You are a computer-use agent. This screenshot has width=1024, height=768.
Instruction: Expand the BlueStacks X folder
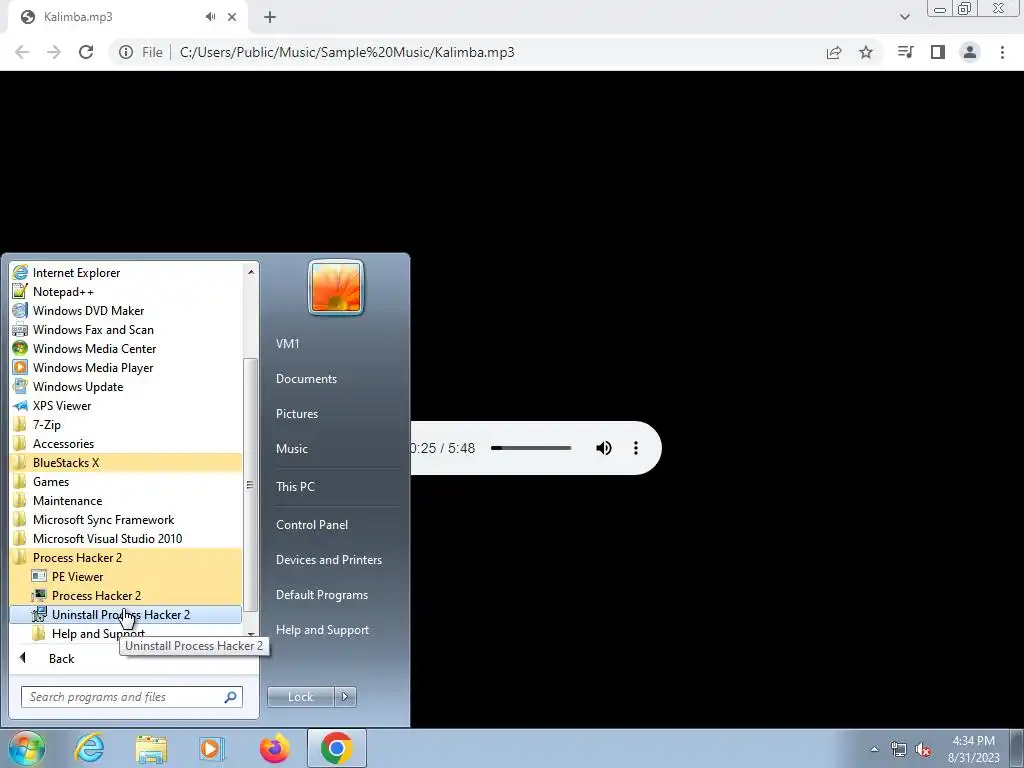(126, 462)
